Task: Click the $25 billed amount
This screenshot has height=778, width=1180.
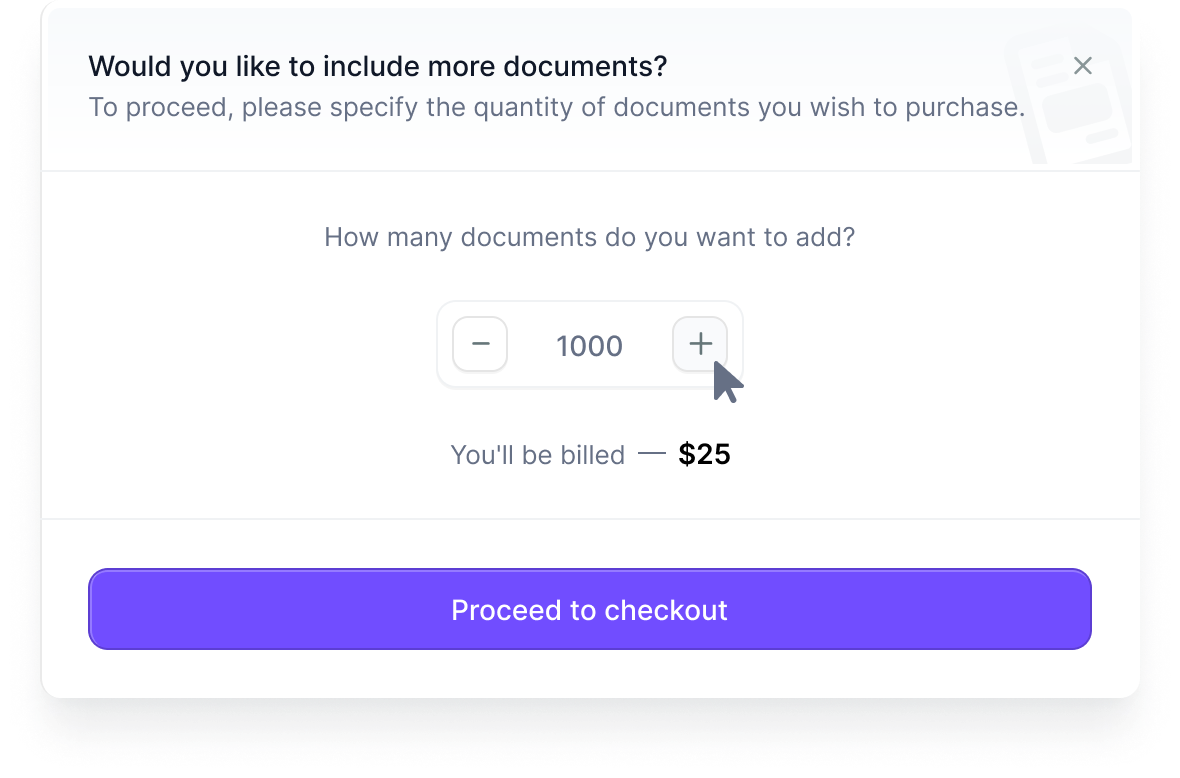Action: click(704, 454)
